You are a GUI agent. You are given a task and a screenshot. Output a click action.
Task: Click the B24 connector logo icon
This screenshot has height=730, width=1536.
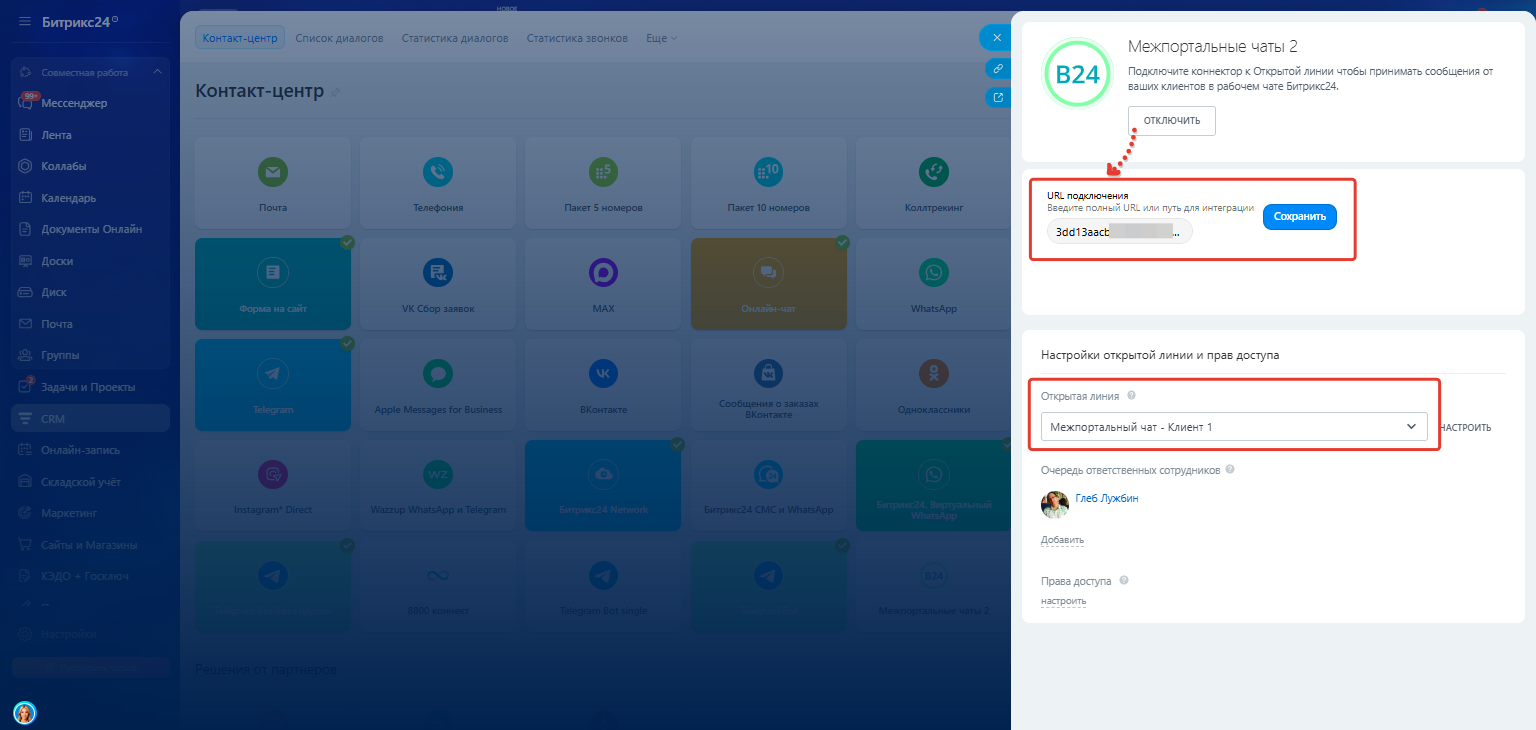tap(1077, 73)
